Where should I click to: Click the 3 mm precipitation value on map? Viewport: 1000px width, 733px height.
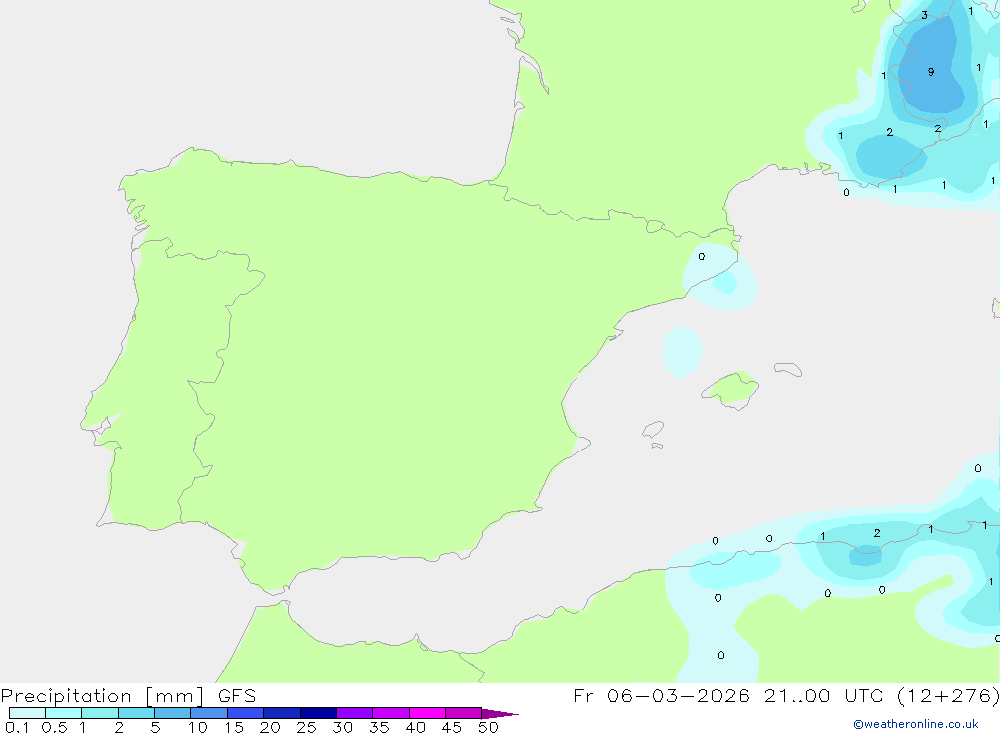tap(924, 15)
